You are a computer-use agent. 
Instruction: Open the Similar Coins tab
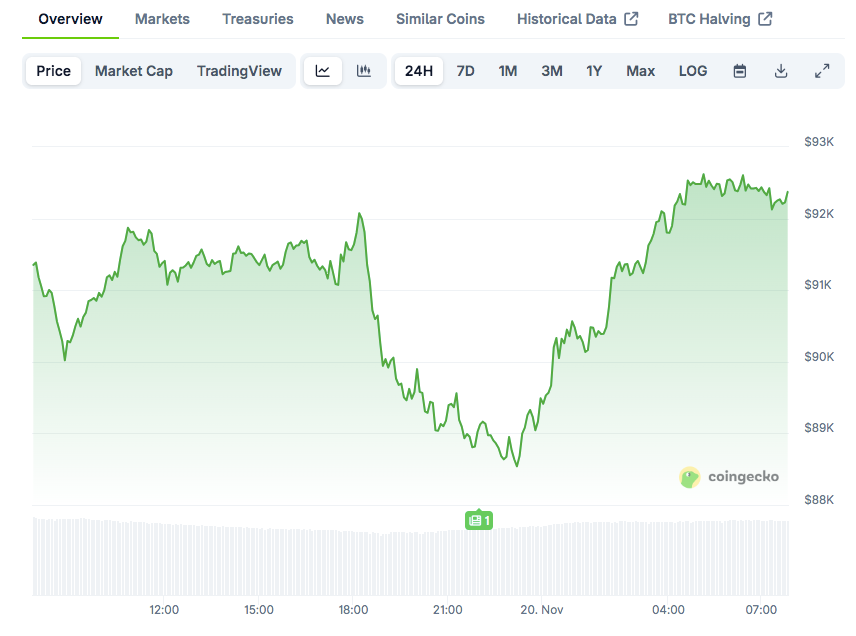tap(440, 19)
